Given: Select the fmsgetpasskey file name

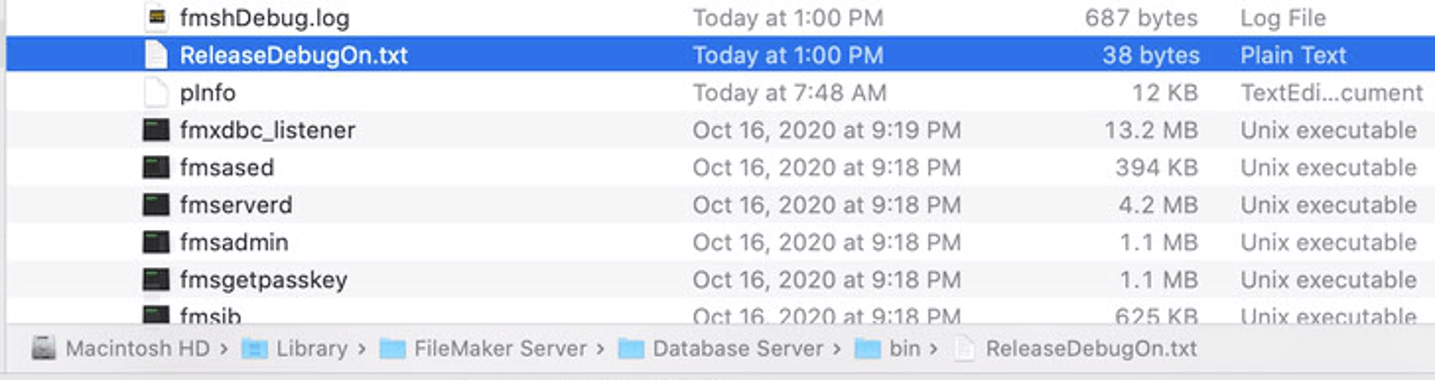Looking at the screenshot, I should coord(264,280).
